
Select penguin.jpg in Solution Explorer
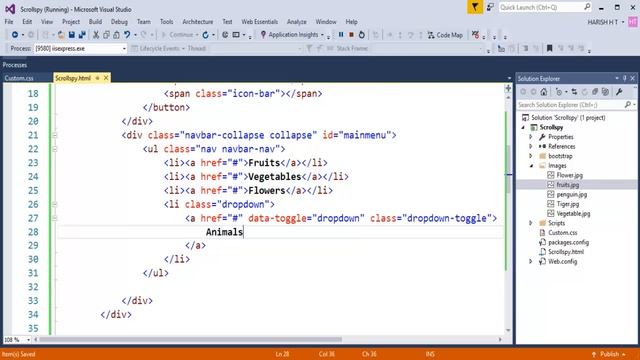[571, 194]
